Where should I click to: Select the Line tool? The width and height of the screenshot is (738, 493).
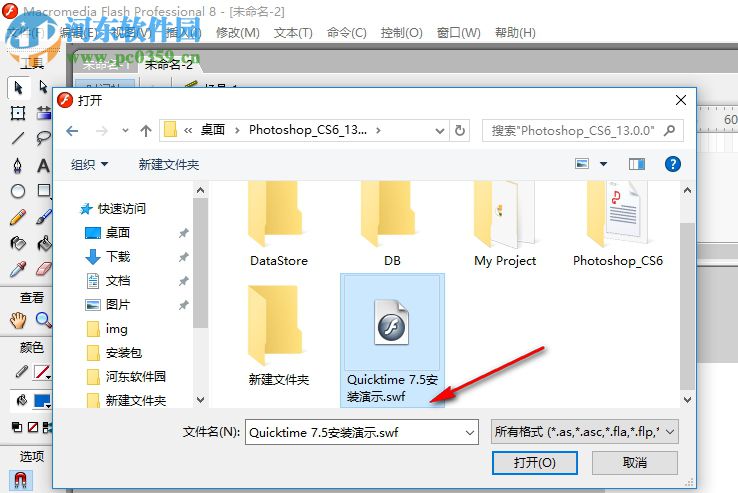[18, 138]
